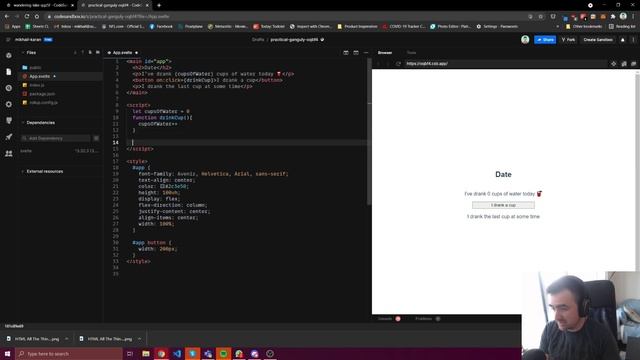Click 'I drank a cup' preview button
Image resolution: width=640 pixels, height=360 pixels.
[503, 205]
